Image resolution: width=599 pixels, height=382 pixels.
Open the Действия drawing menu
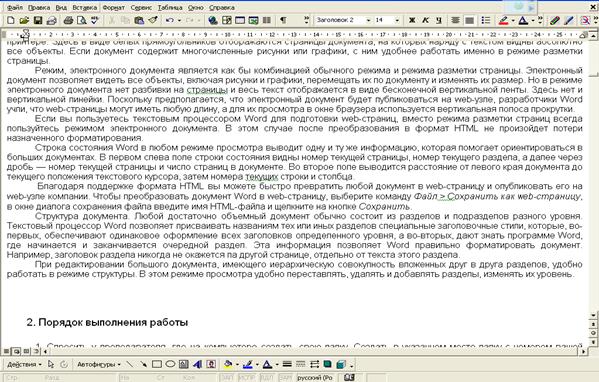point(24,364)
